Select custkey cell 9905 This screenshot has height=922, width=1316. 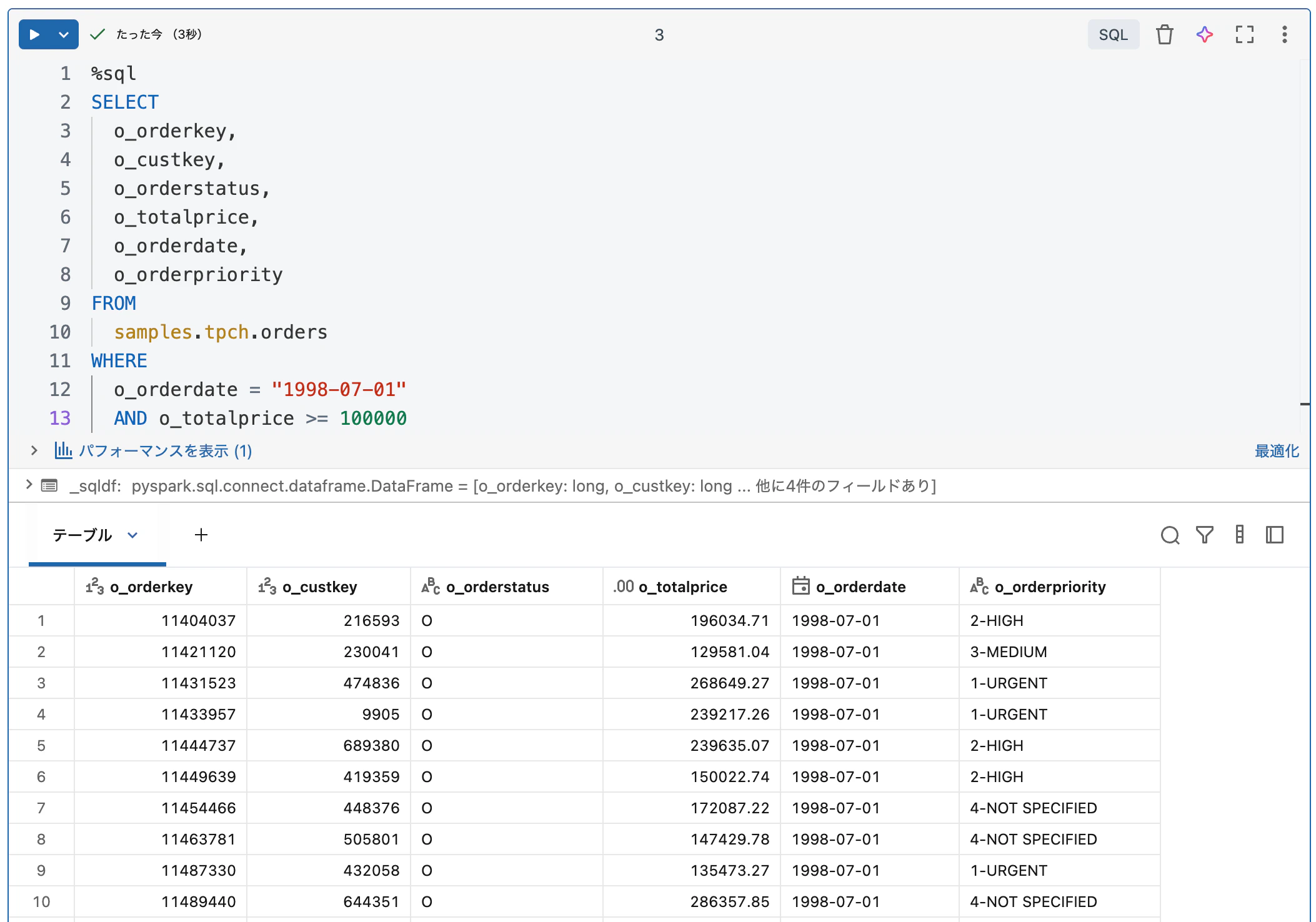pos(329,714)
